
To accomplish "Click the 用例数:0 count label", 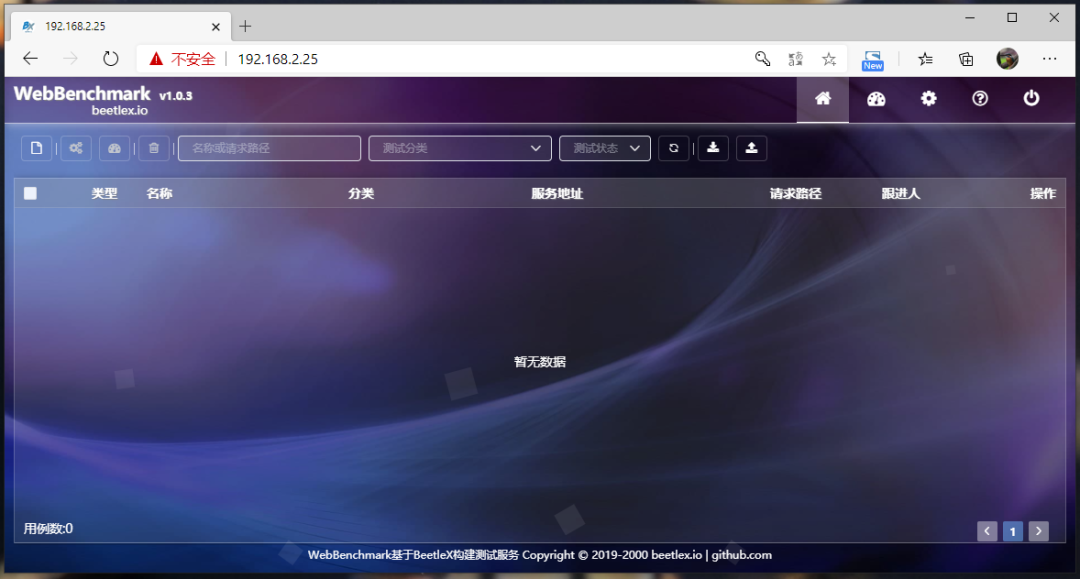I will tap(48, 529).
